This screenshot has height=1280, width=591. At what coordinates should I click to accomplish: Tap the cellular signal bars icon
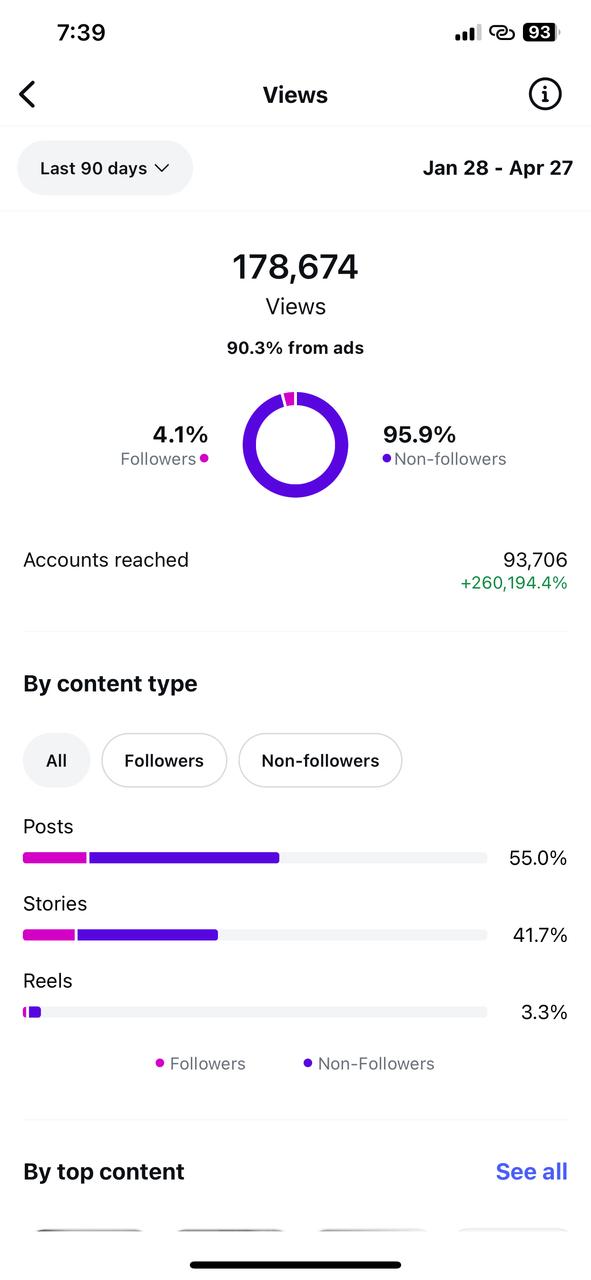(x=467, y=33)
